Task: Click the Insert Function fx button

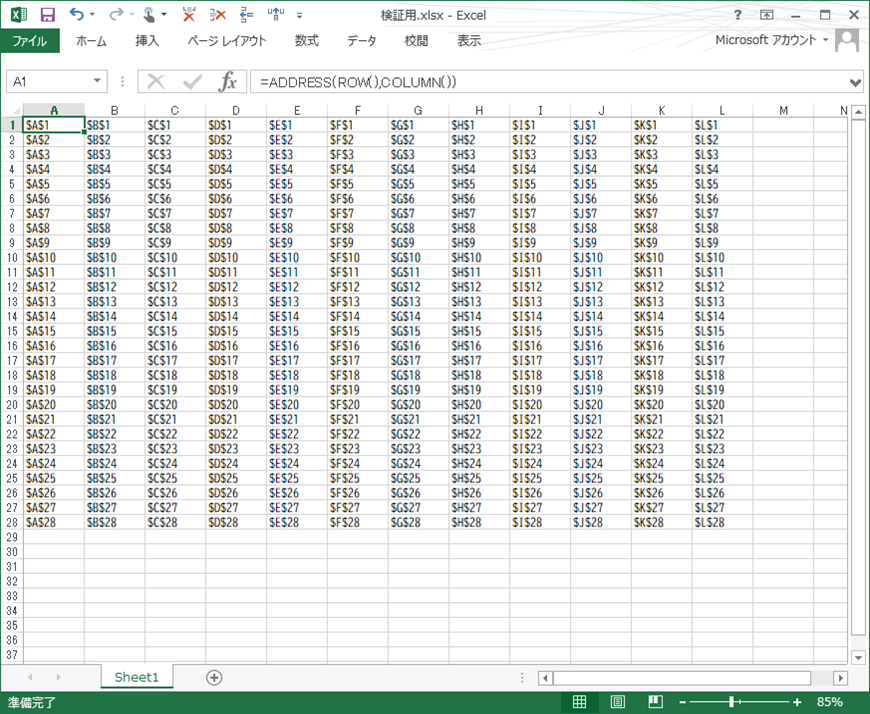Action: tap(227, 82)
